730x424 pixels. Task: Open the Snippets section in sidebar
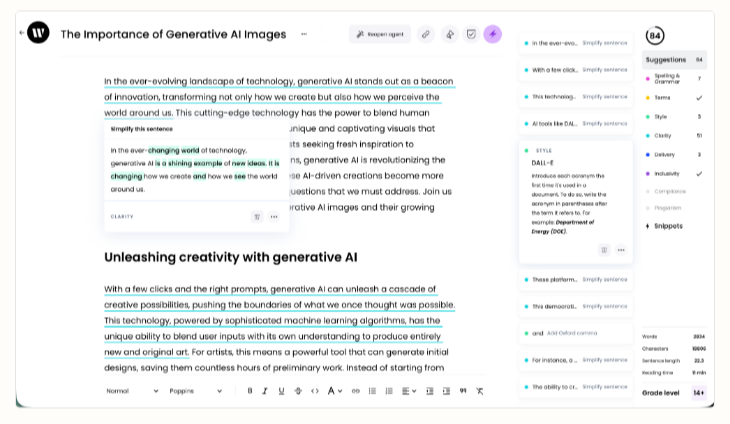point(665,226)
